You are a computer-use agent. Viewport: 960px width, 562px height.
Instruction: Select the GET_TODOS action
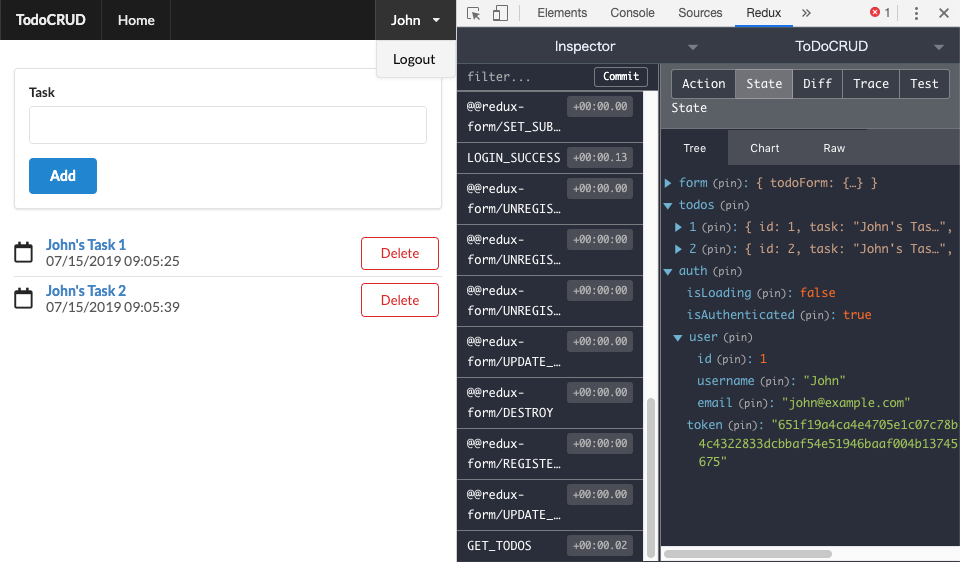coord(550,545)
